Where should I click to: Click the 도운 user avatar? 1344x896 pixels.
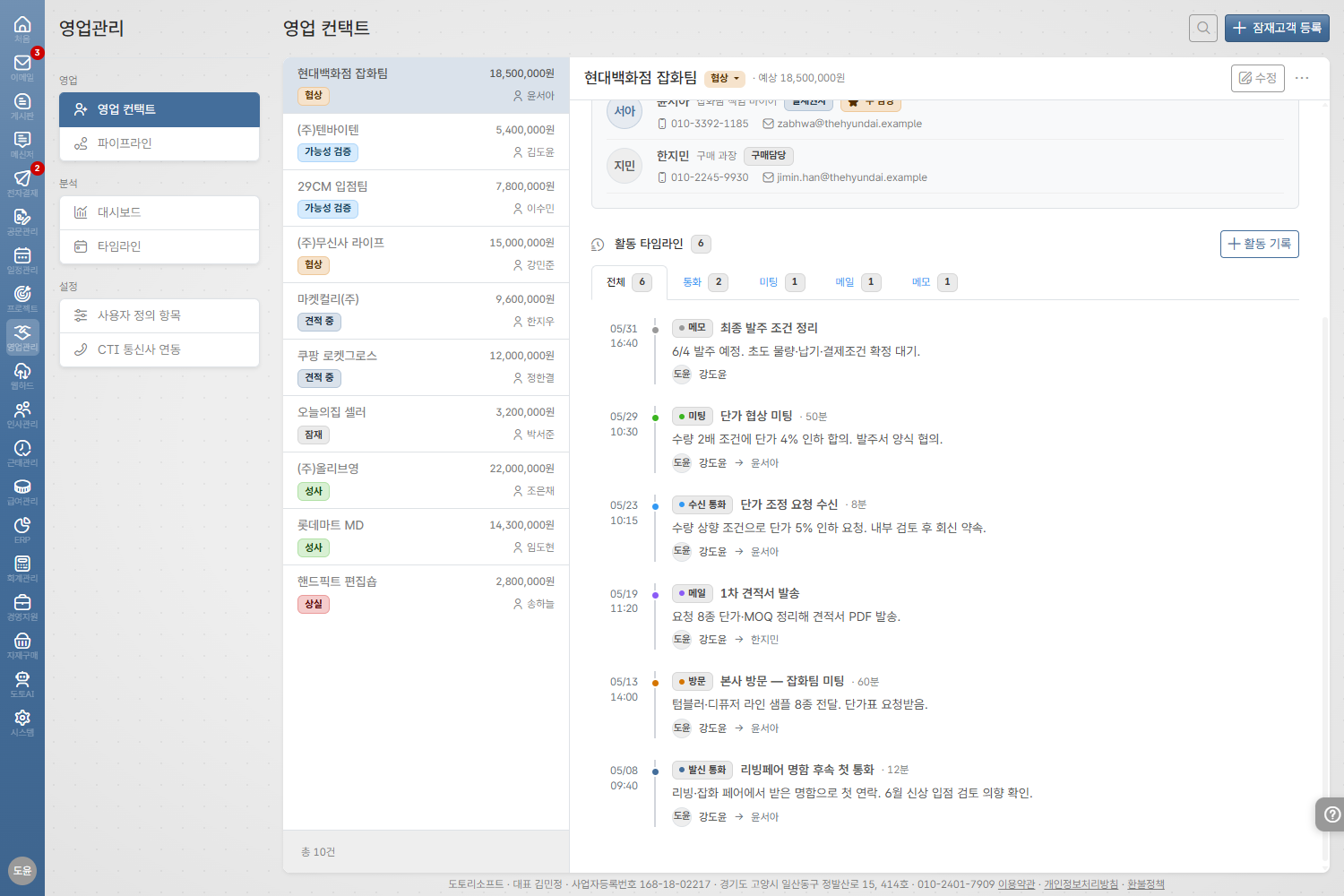[22, 870]
